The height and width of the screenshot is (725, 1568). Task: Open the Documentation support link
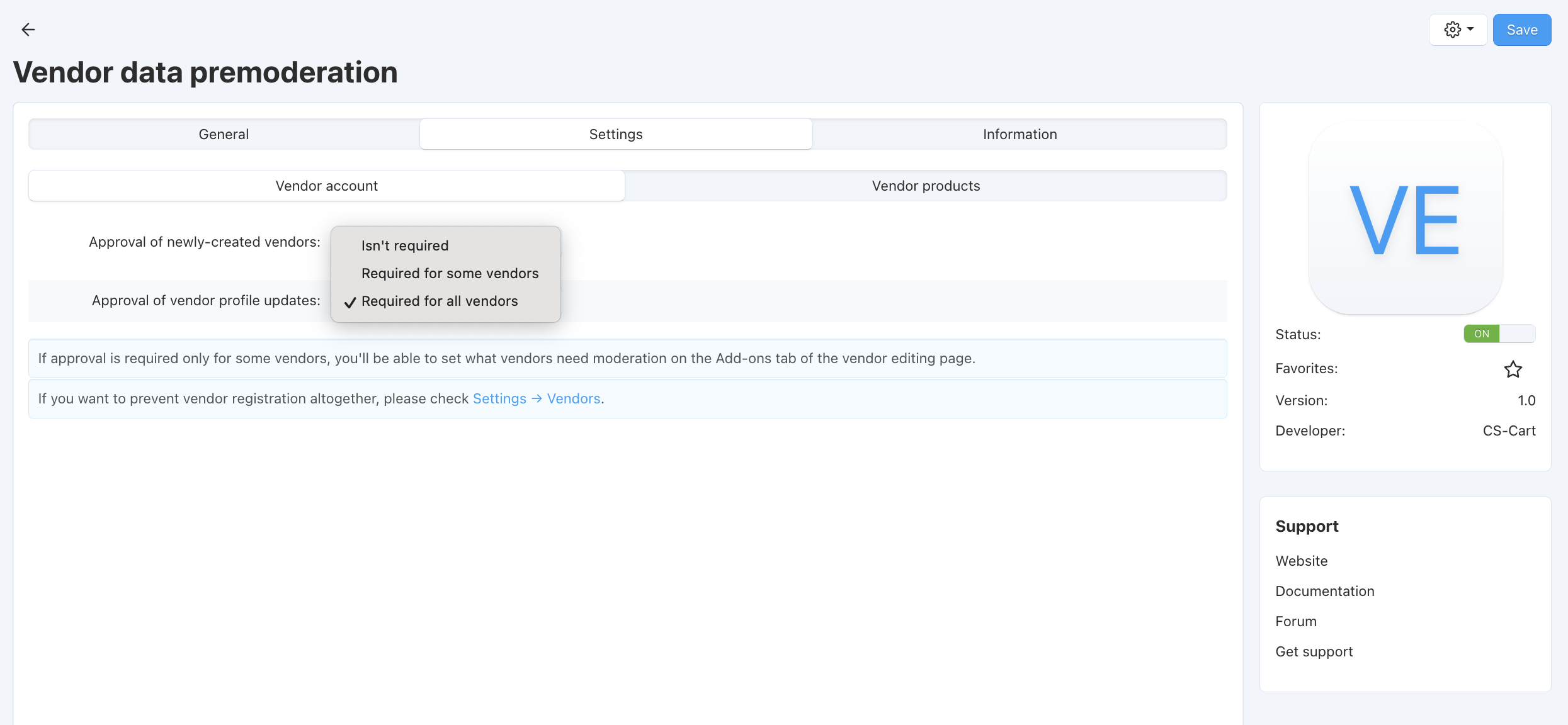1325,591
